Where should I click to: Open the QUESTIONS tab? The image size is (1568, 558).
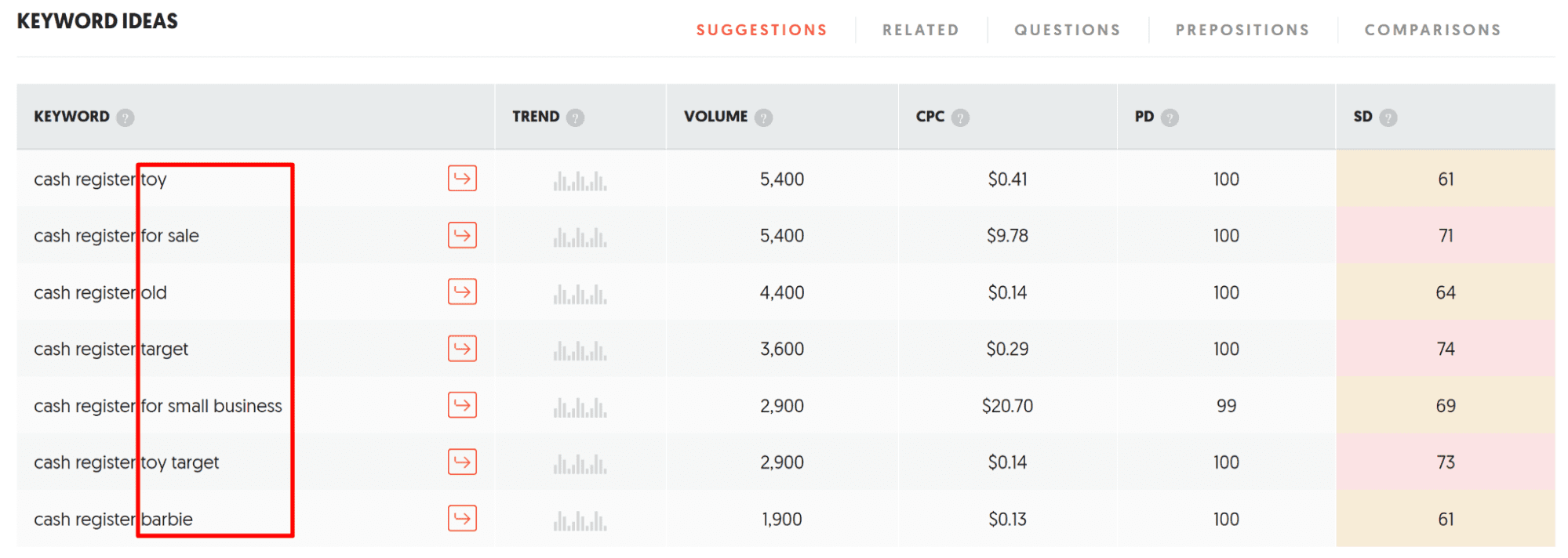(1067, 30)
